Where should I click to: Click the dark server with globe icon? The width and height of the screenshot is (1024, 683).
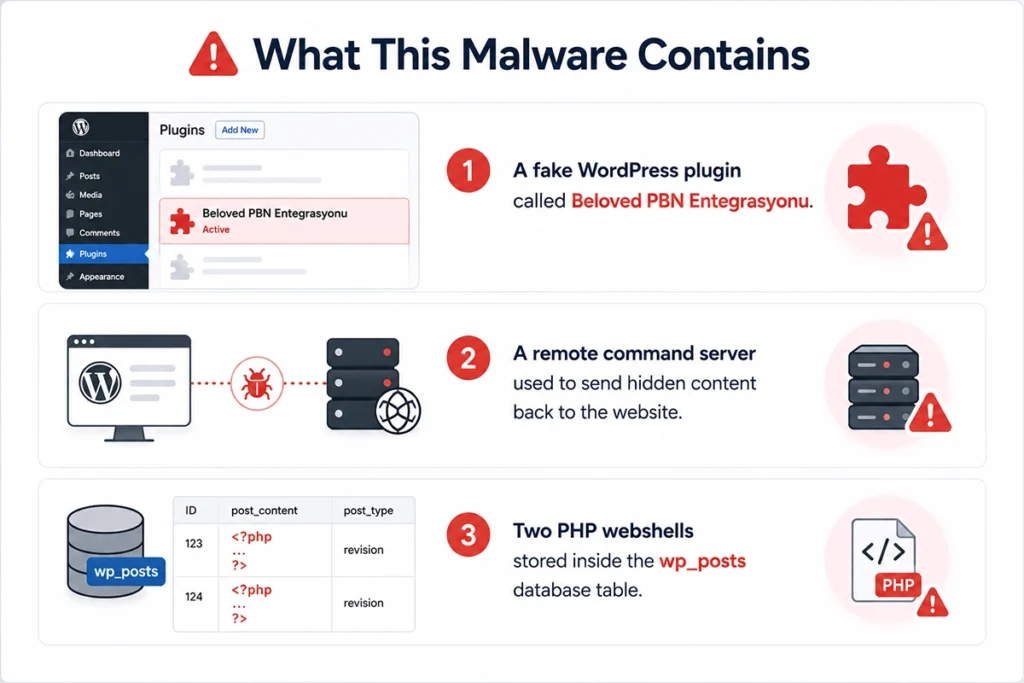[x=372, y=385]
